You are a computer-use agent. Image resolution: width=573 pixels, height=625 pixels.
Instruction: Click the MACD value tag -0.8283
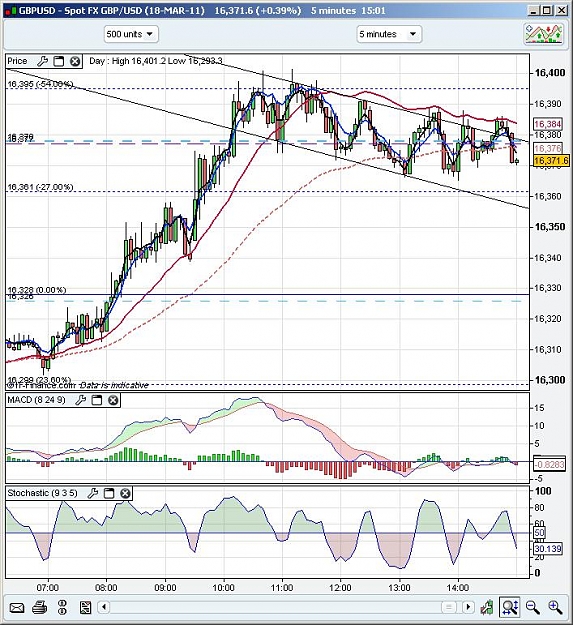pyautogui.click(x=549, y=464)
